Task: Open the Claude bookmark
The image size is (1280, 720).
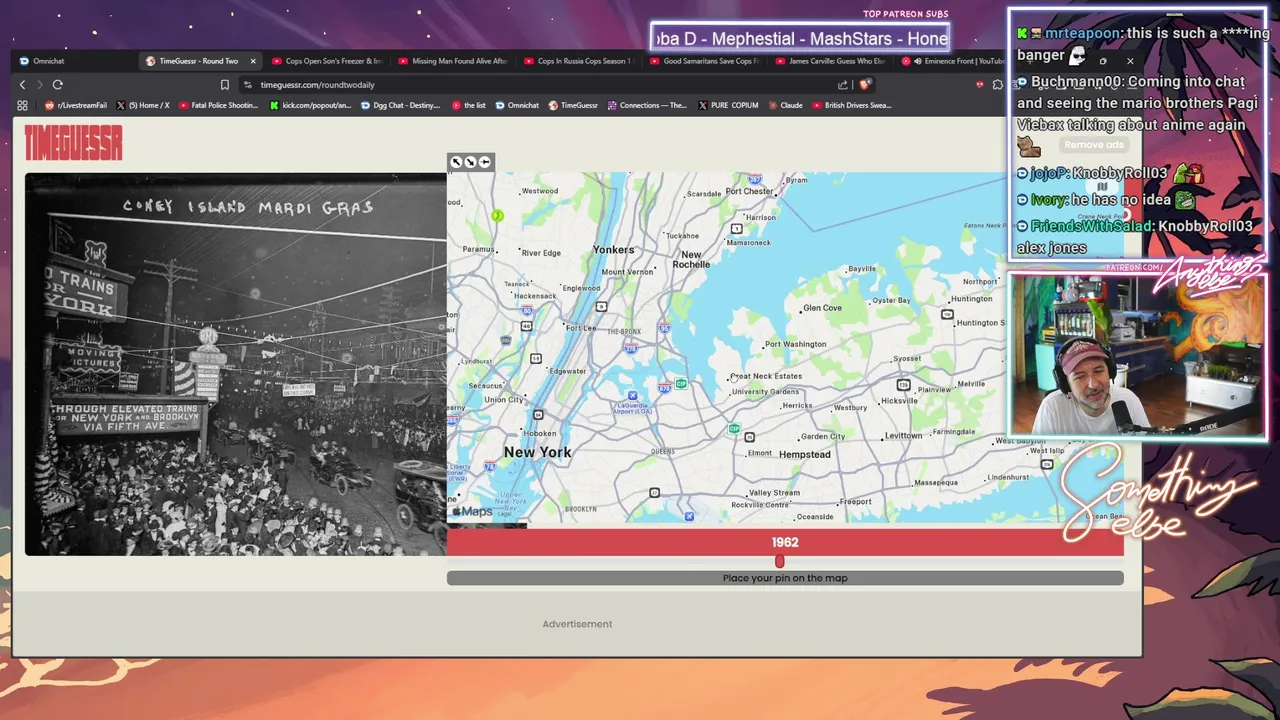Action: (x=785, y=105)
